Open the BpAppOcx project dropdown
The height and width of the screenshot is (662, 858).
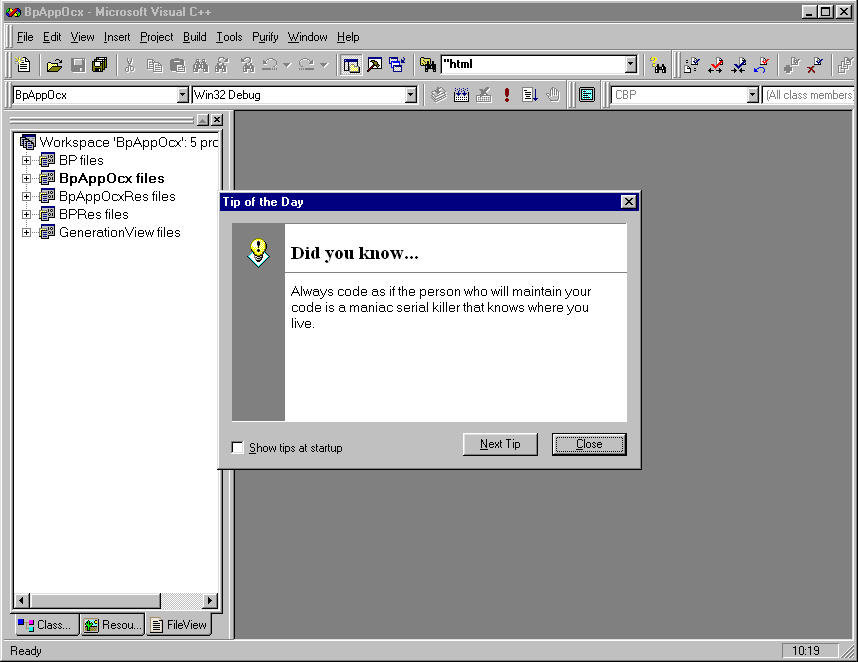pyautogui.click(x=182, y=95)
